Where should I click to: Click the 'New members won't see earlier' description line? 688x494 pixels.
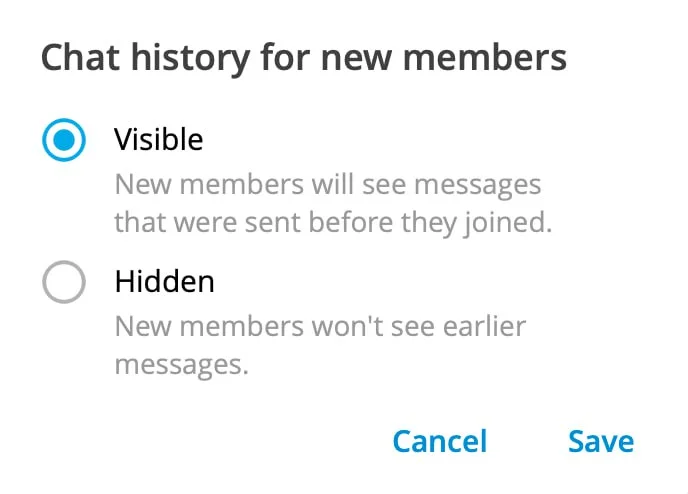pos(320,327)
